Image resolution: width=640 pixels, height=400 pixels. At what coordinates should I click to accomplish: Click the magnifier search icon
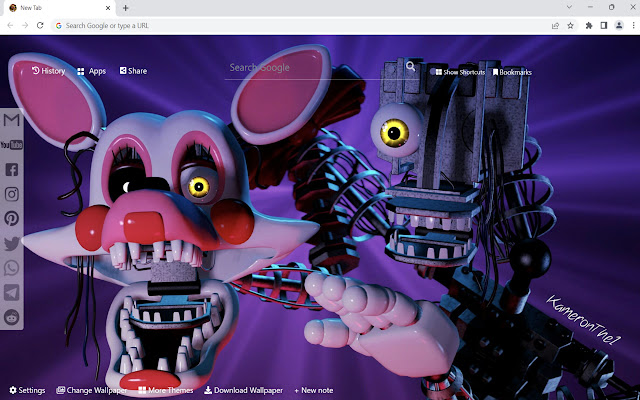point(411,67)
